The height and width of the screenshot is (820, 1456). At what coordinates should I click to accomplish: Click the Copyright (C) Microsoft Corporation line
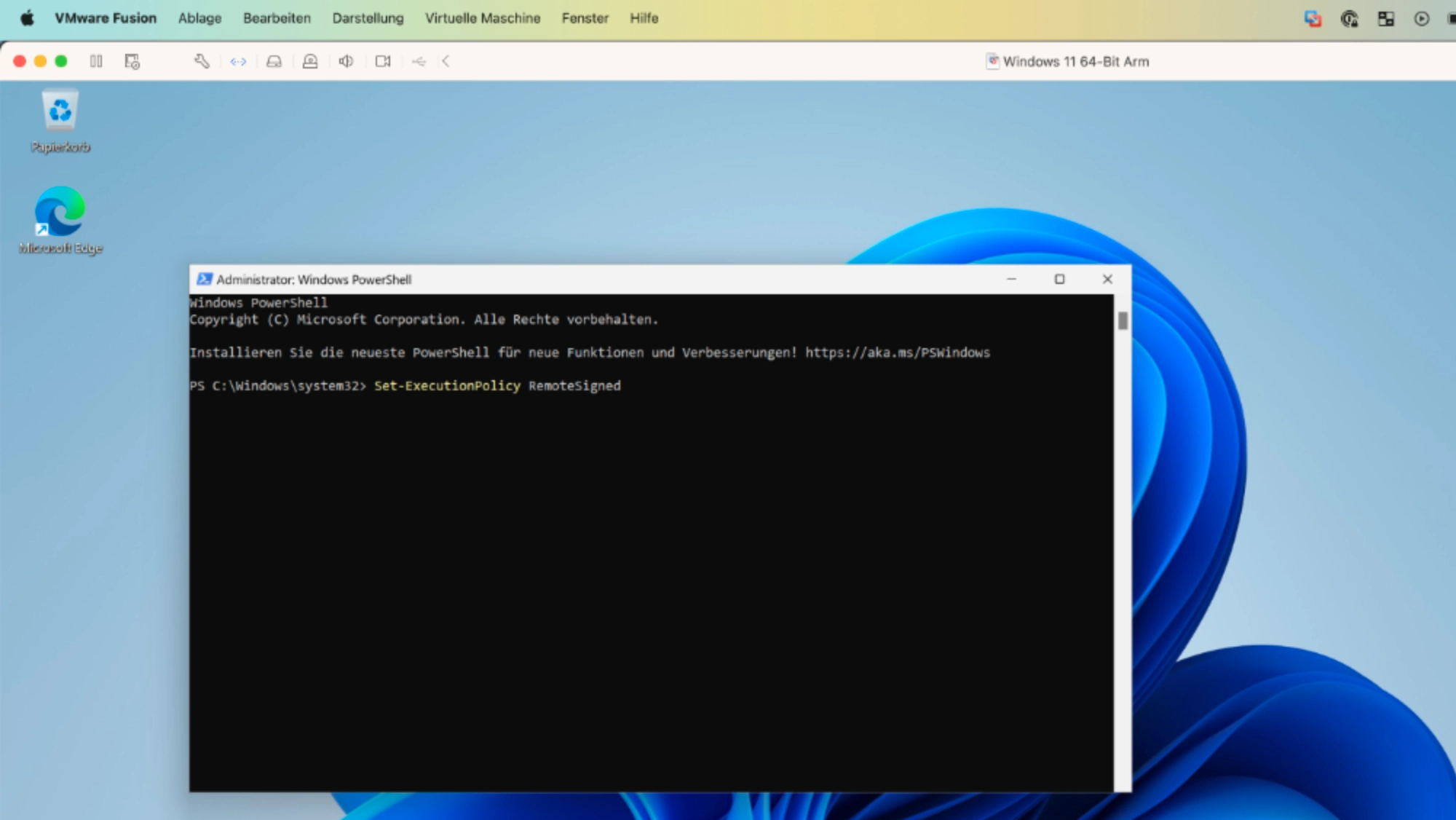pyautogui.click(x=424, y=320)
